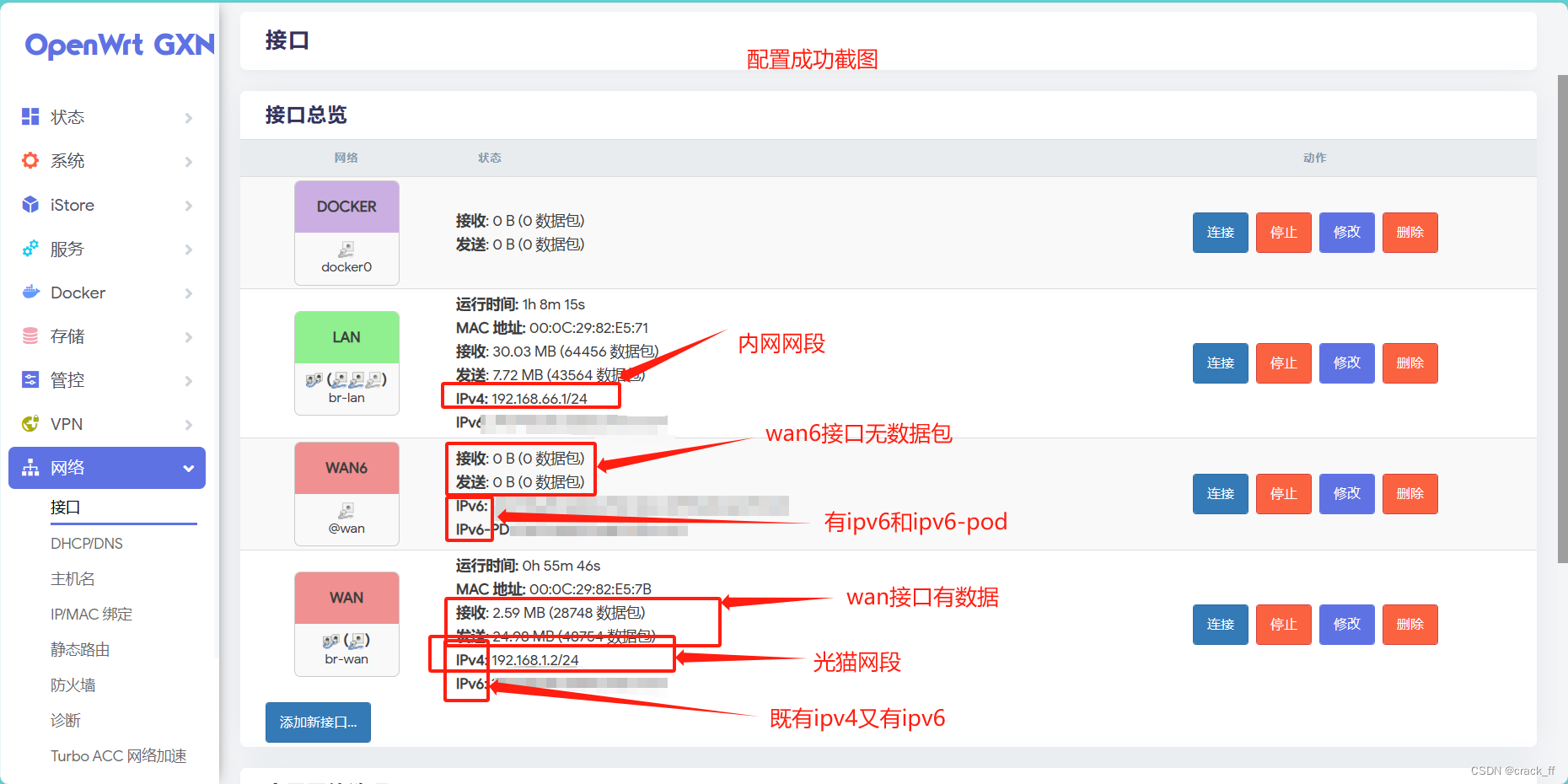This screenshot has height=784, width=1568.
Task: Open the 管控 (Control) sidebar icon
Action: coord(30,379)
